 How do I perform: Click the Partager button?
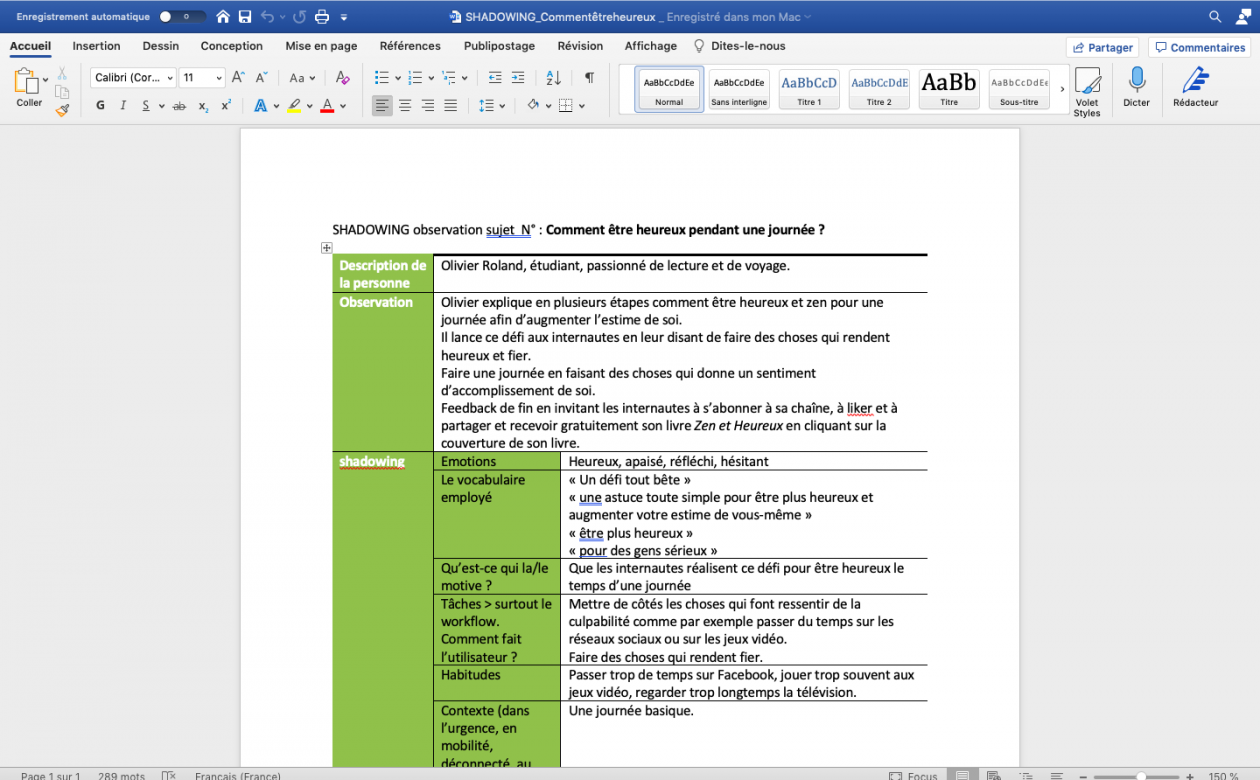click(1102, 47)
